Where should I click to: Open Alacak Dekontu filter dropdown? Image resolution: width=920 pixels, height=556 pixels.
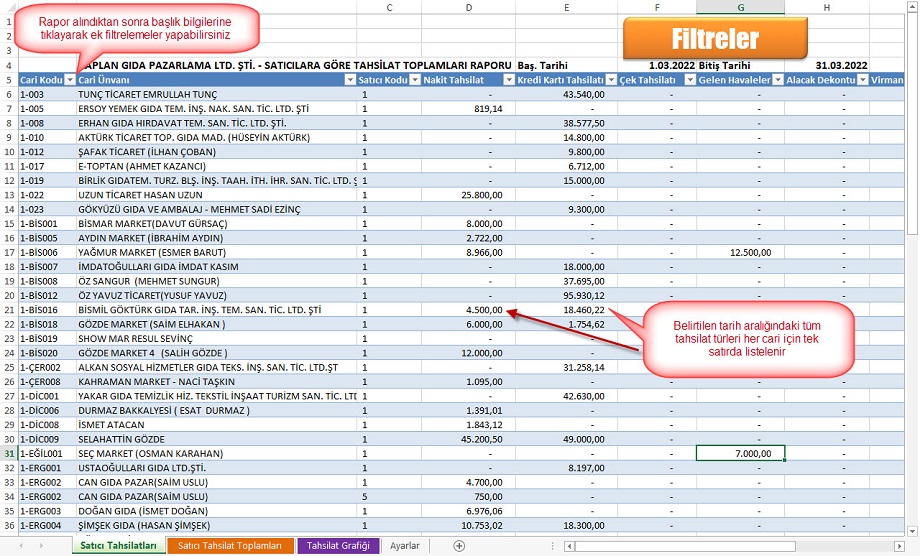(862, 80)
